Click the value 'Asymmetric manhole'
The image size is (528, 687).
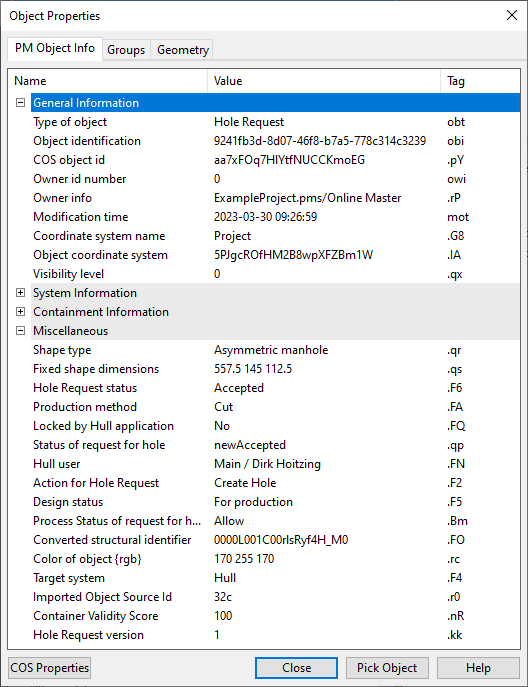pyautogui.click(x=271, y=350)
